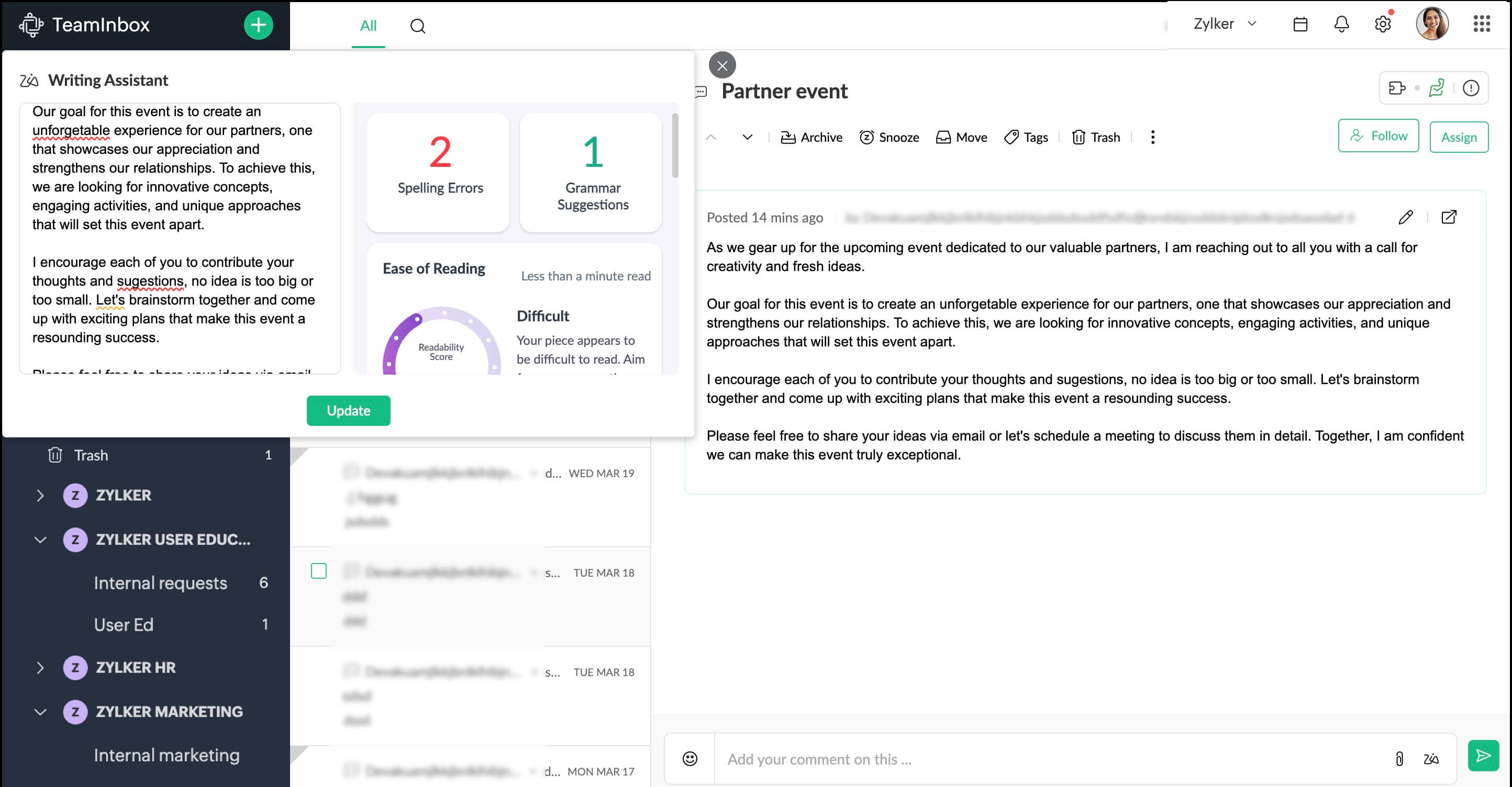The image size is (1512, 787).
Task: Click the Writing Assistant panel scrollbar
Action: pos(675,147)
